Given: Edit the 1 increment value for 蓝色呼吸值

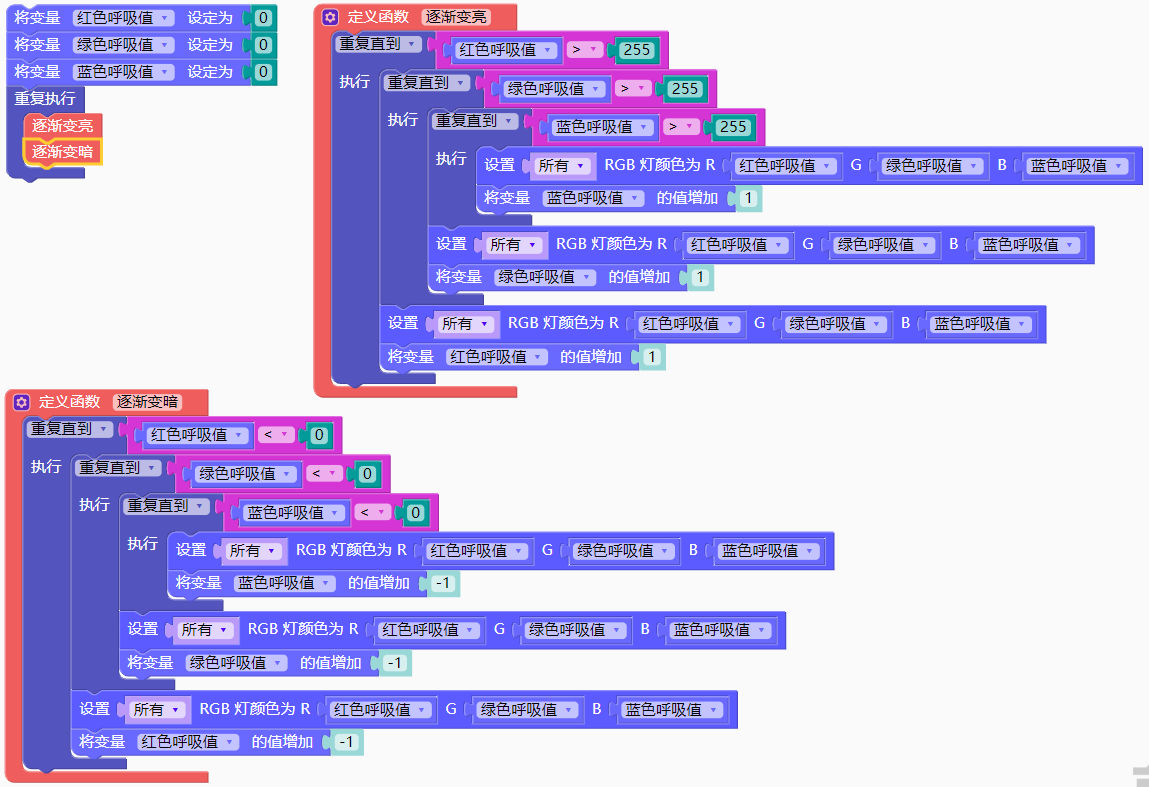Looking at the screenshot, I should coord(748,198).
